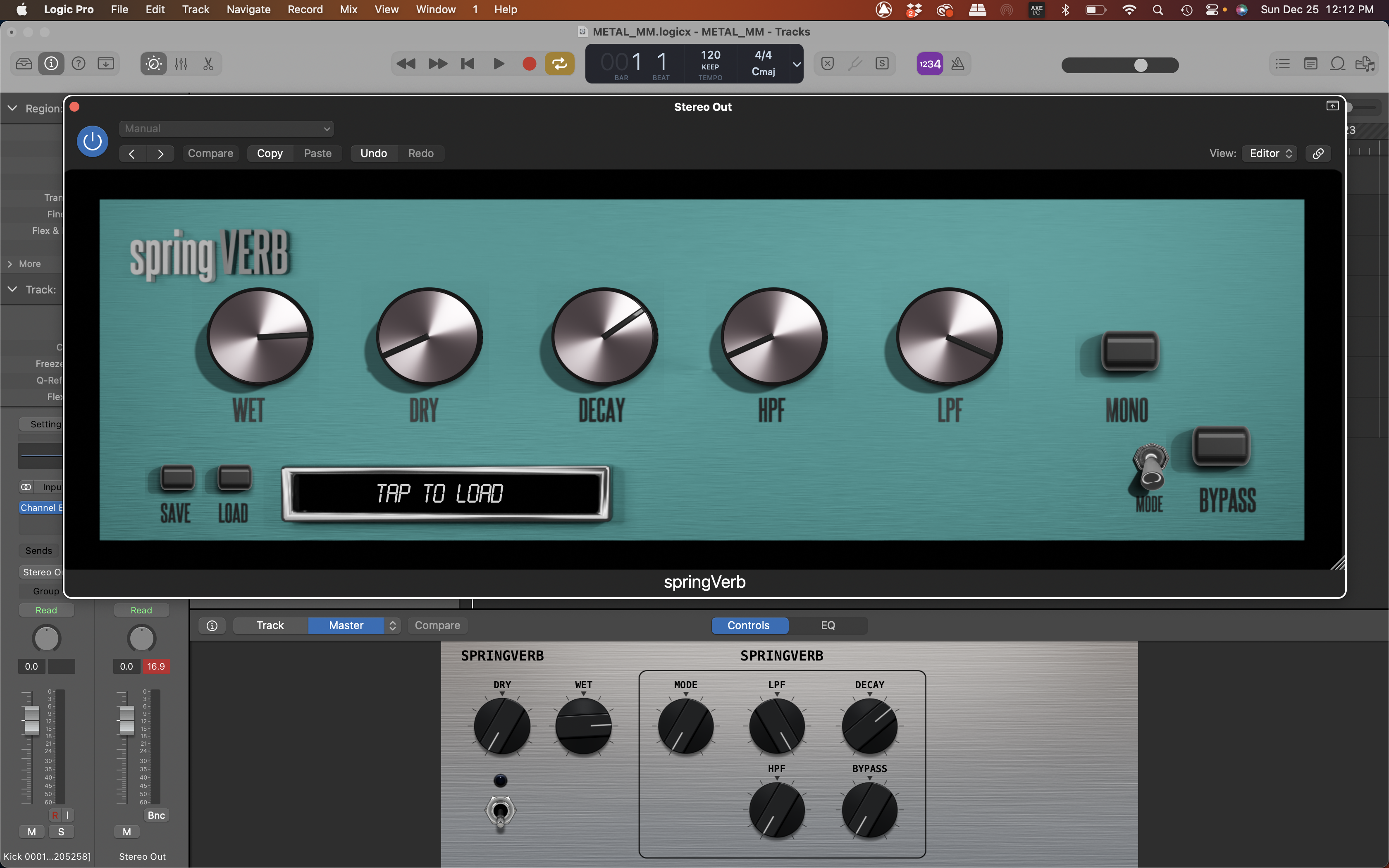Click the SAVE button on springVerb
The height and width of the screenshot is (868, 1389).
[x=178, y=477]
